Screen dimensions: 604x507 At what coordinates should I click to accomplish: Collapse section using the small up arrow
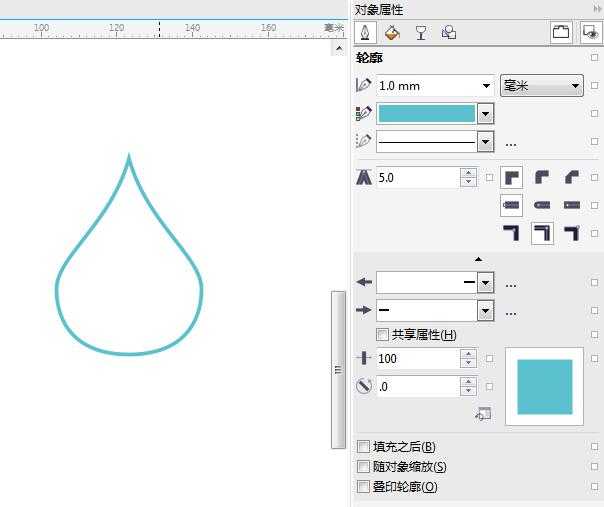(478, 259)
